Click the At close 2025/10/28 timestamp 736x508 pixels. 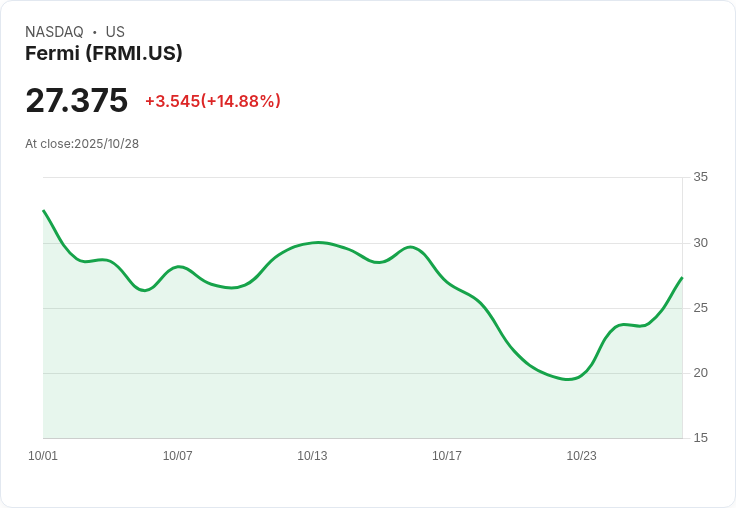point(82,144)
